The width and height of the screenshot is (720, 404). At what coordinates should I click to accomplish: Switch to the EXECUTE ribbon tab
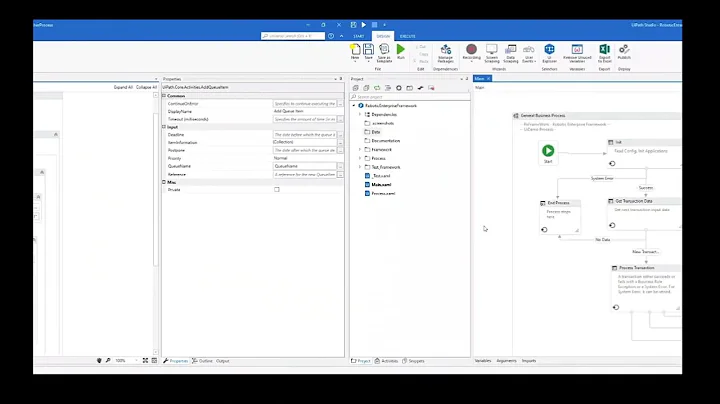click(x=407, y=36)
